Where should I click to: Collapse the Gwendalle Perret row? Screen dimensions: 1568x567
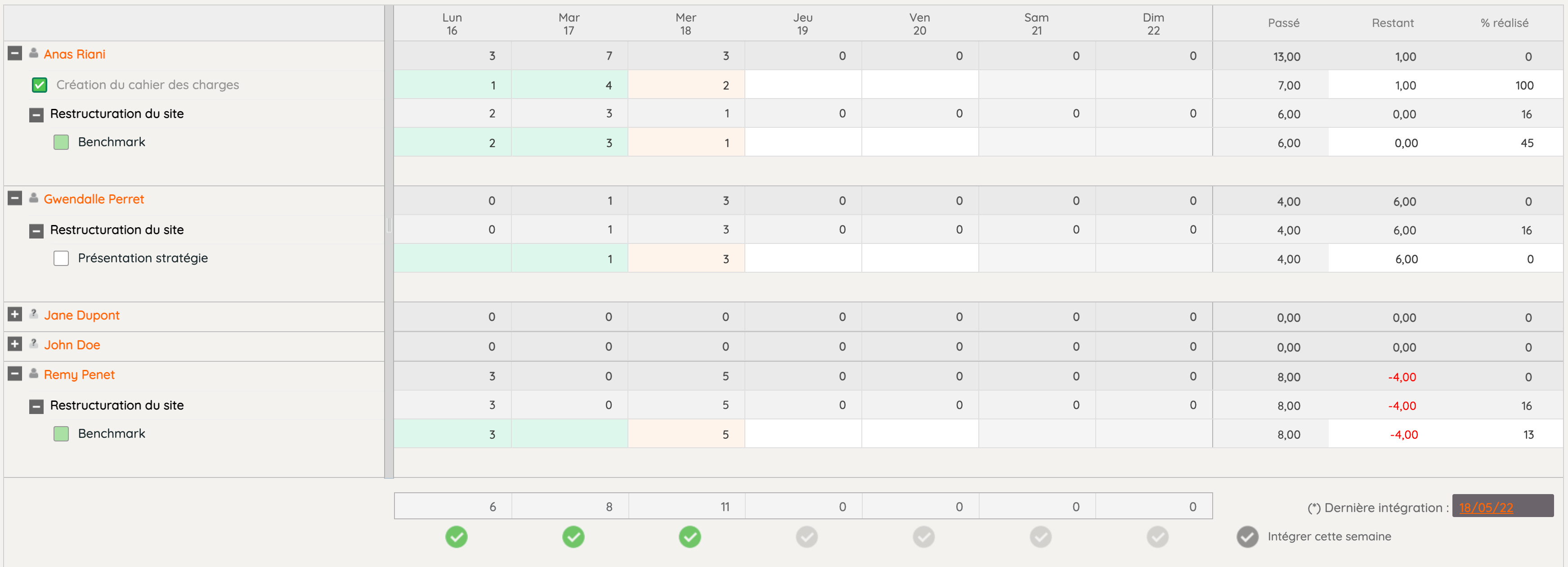pos(14,198)
